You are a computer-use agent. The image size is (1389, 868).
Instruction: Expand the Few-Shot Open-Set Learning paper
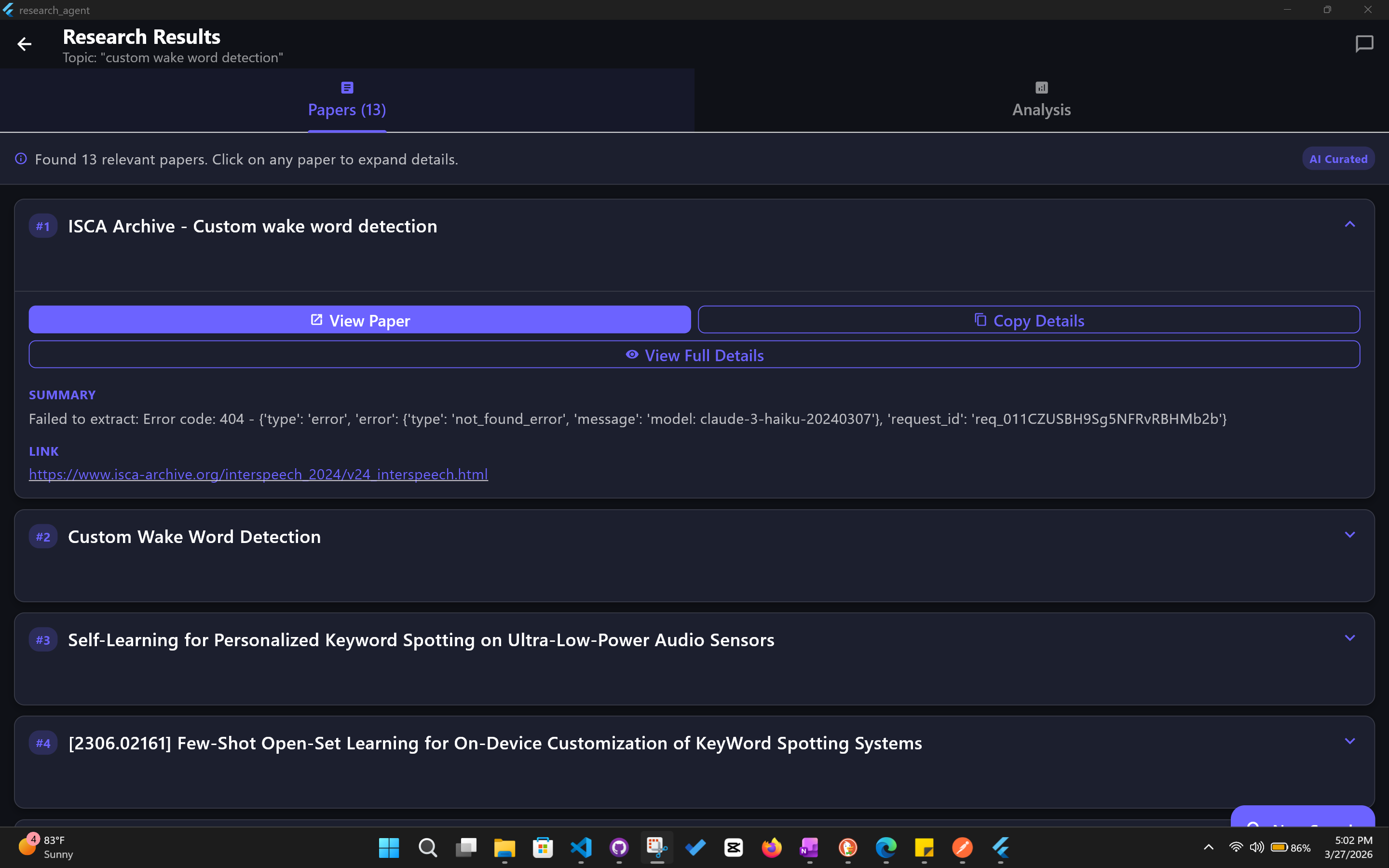pyautogui.click(x=1349, y=742)
